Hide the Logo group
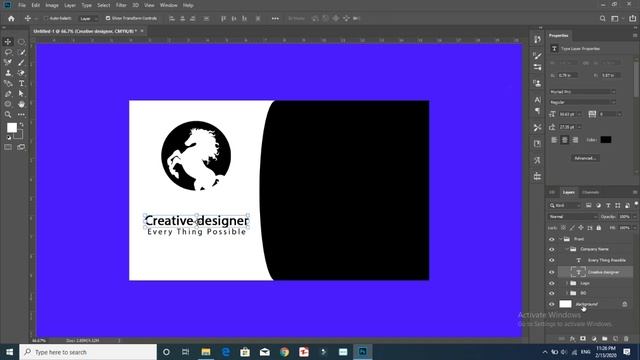Image resolution: width=640 pixels, height=360 pixels. click(x=552, y=283)
